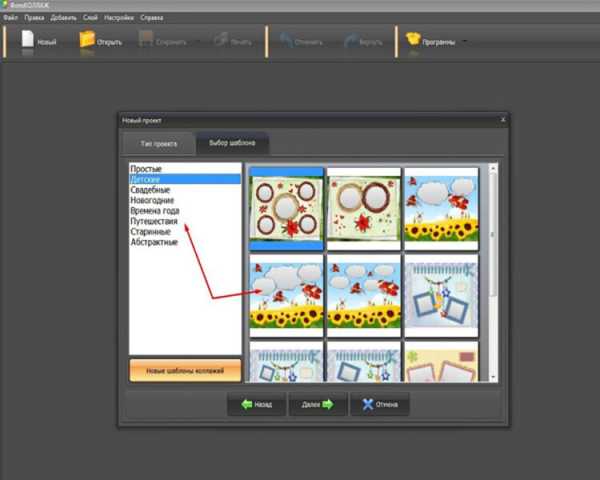Select third-row middle blue frame template

click(364, 362)
